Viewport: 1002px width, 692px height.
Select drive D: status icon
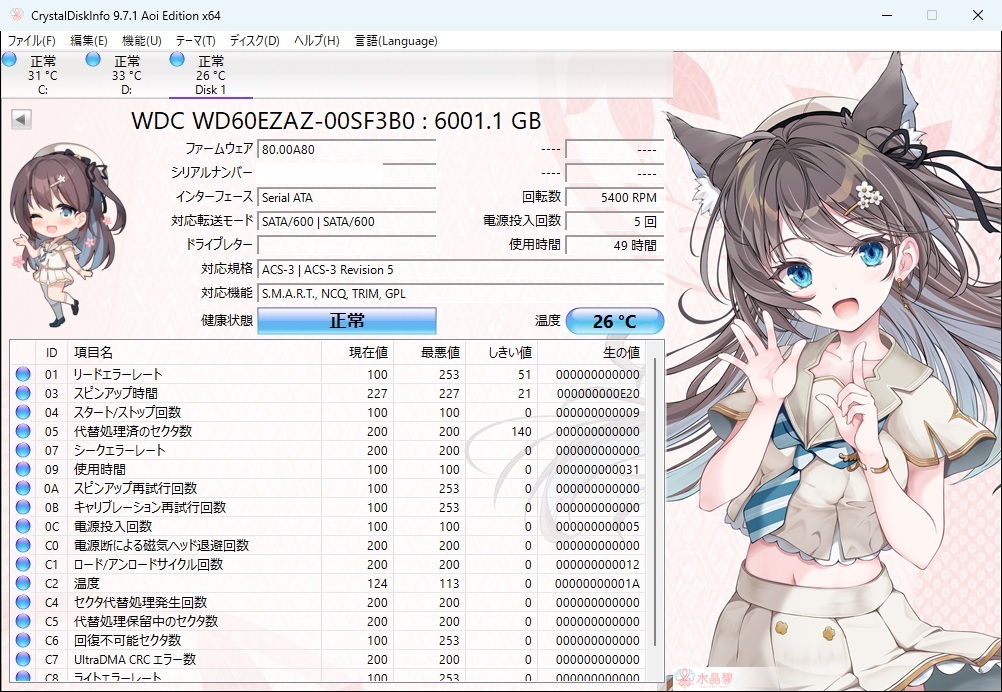[x=93, y=59]
